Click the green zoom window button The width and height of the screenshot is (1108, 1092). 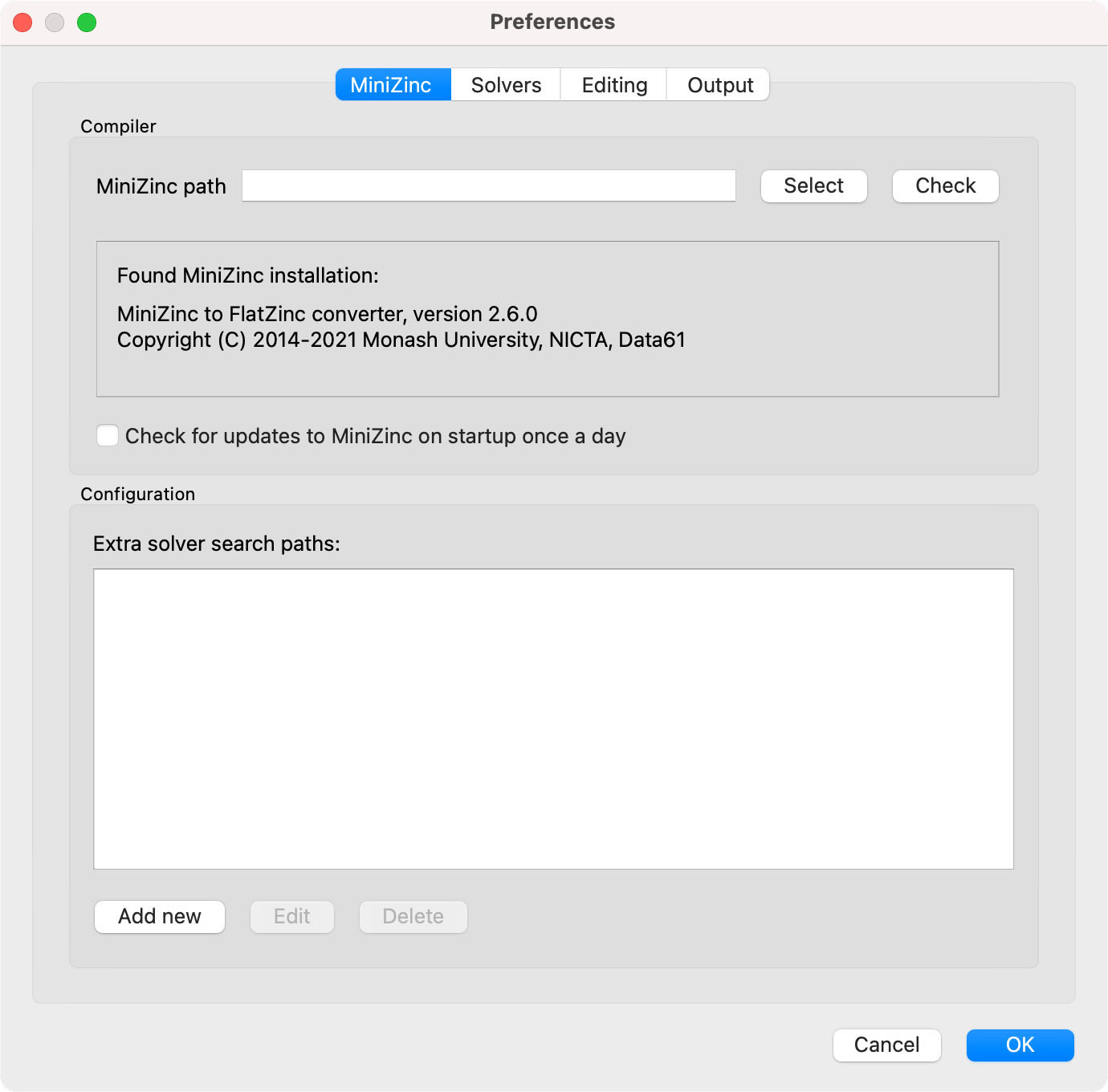87,22
